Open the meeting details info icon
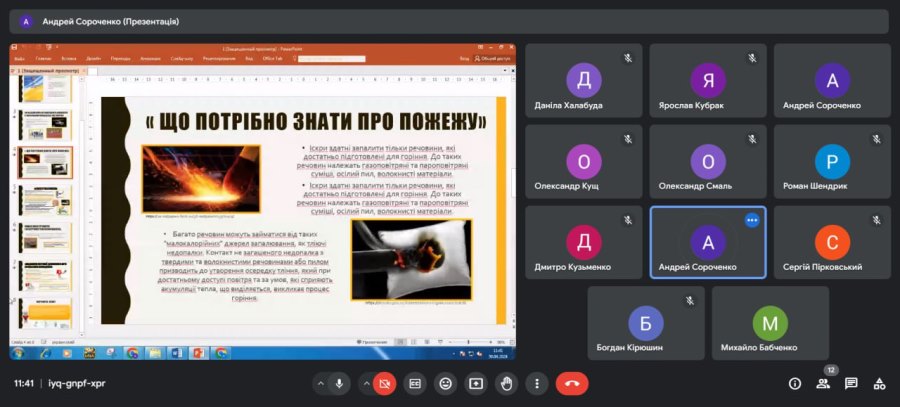Screen dimensions: 900x407 (795, 383)
